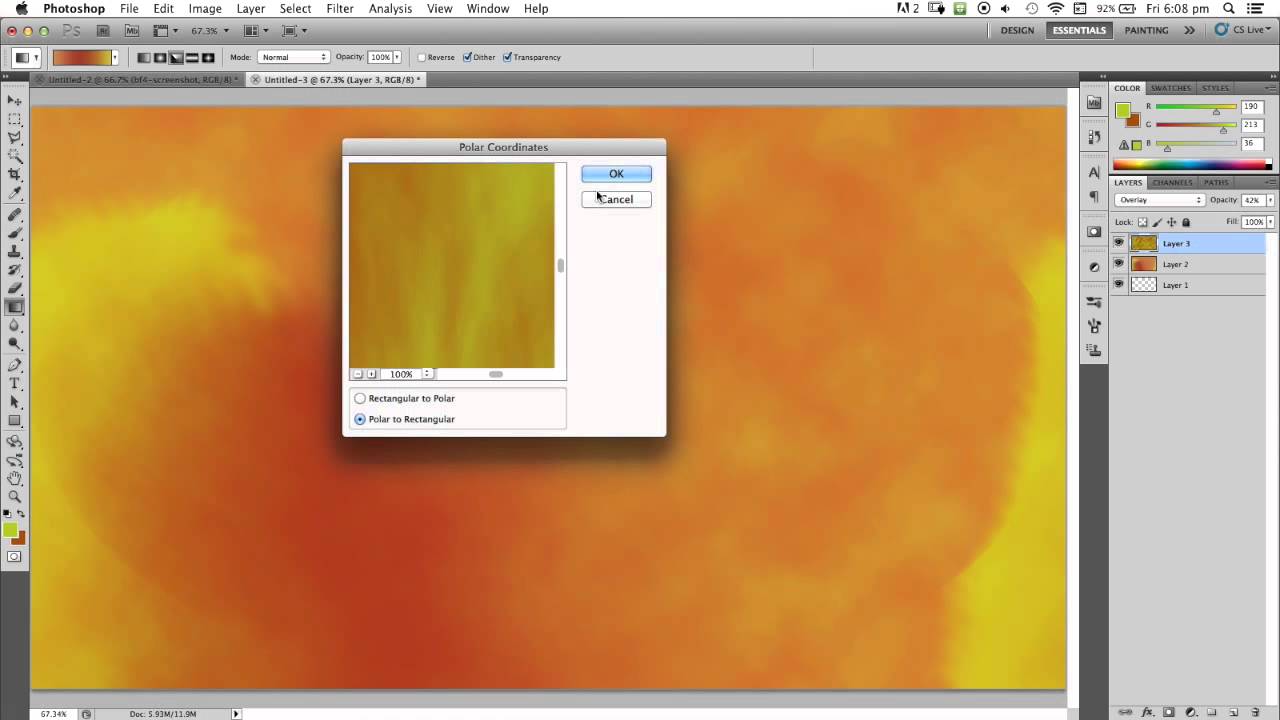Screen dimensions: 1280x720
Task: Enable the Reverse checkbox
Action: pyautogui.click(x=422, y=58)
